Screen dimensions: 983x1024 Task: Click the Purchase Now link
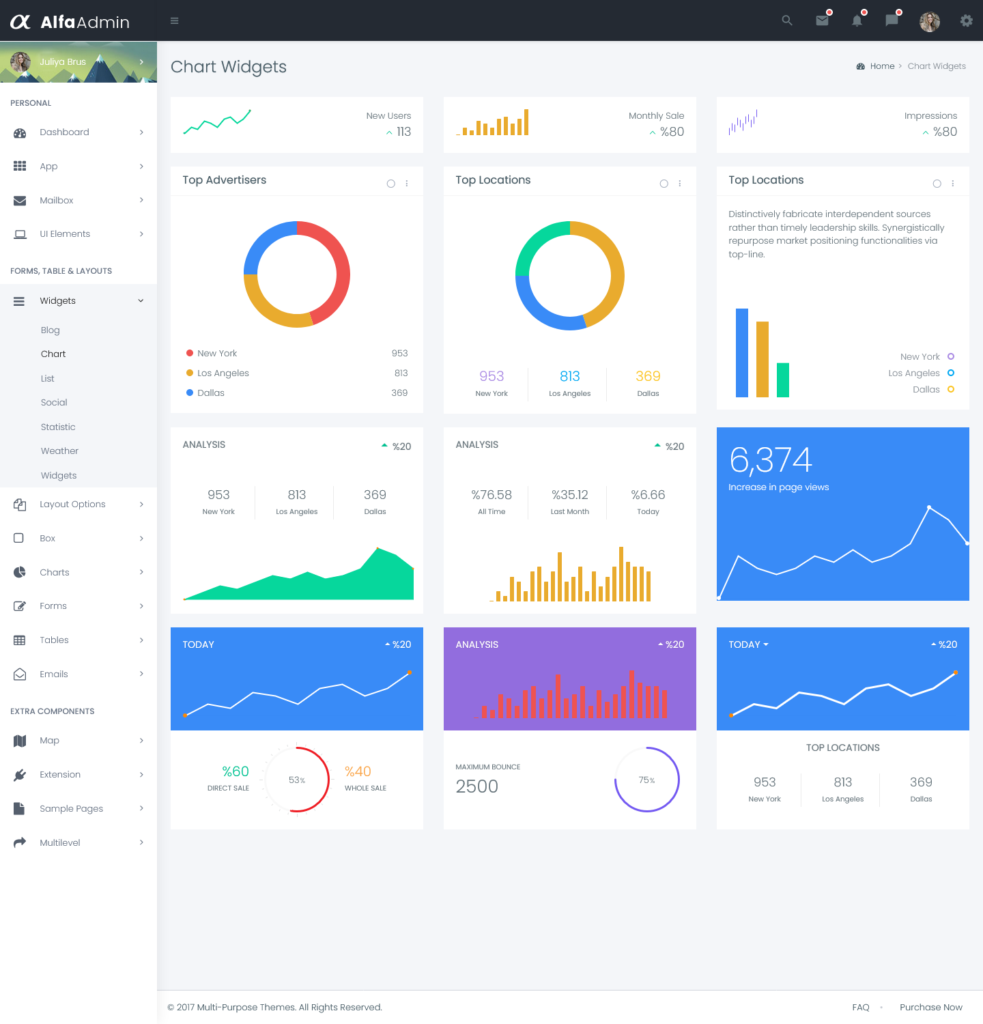click(930, 1007)
